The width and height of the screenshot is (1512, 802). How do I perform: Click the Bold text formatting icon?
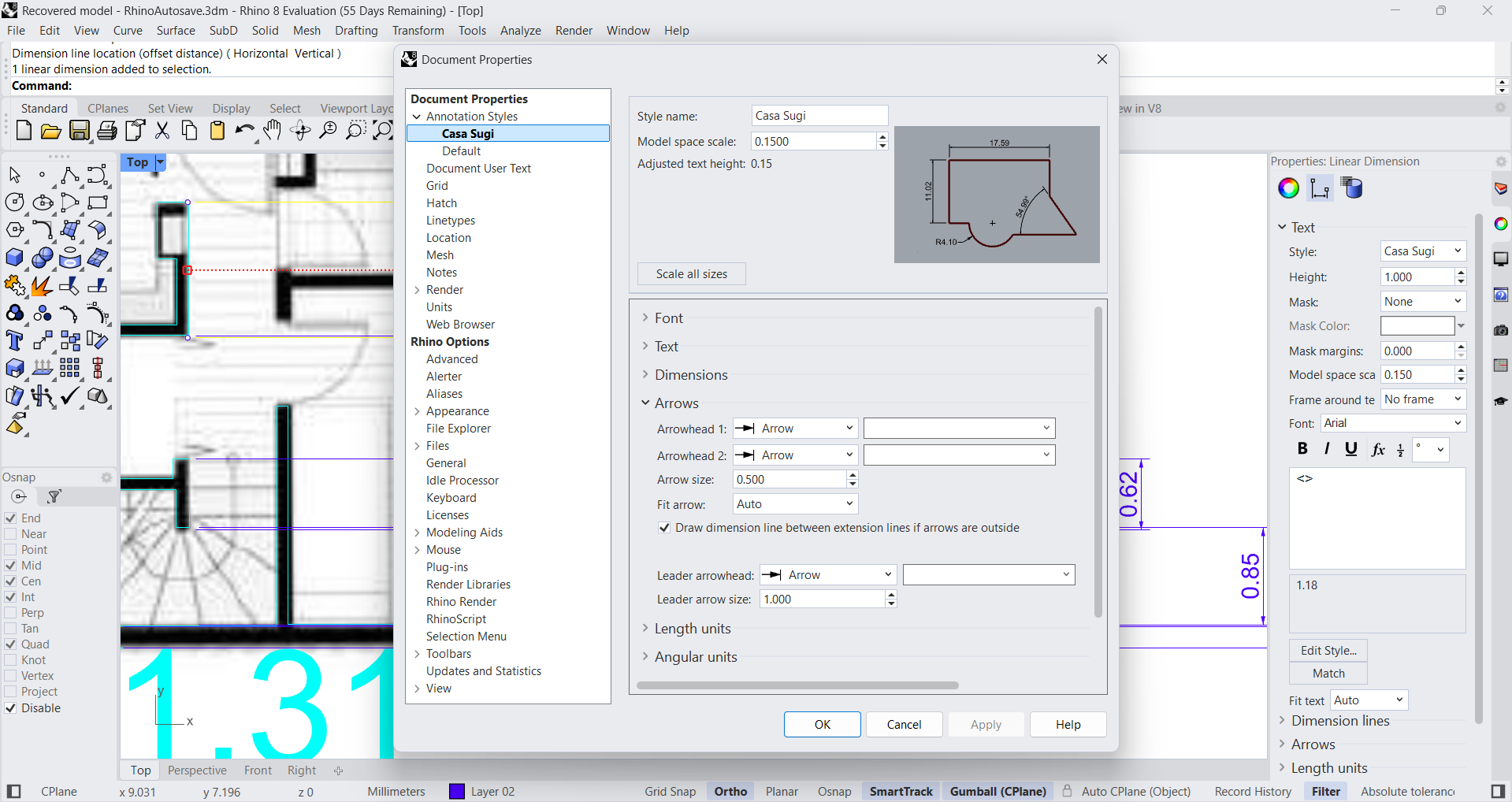tap(1302, 449)
